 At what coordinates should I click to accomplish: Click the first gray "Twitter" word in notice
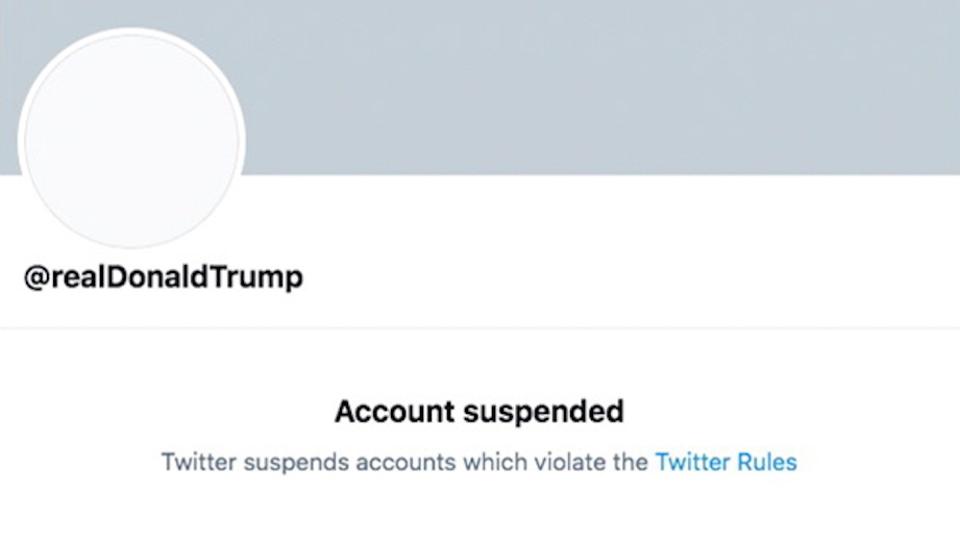pyautogui.click(x=199, y=462)
